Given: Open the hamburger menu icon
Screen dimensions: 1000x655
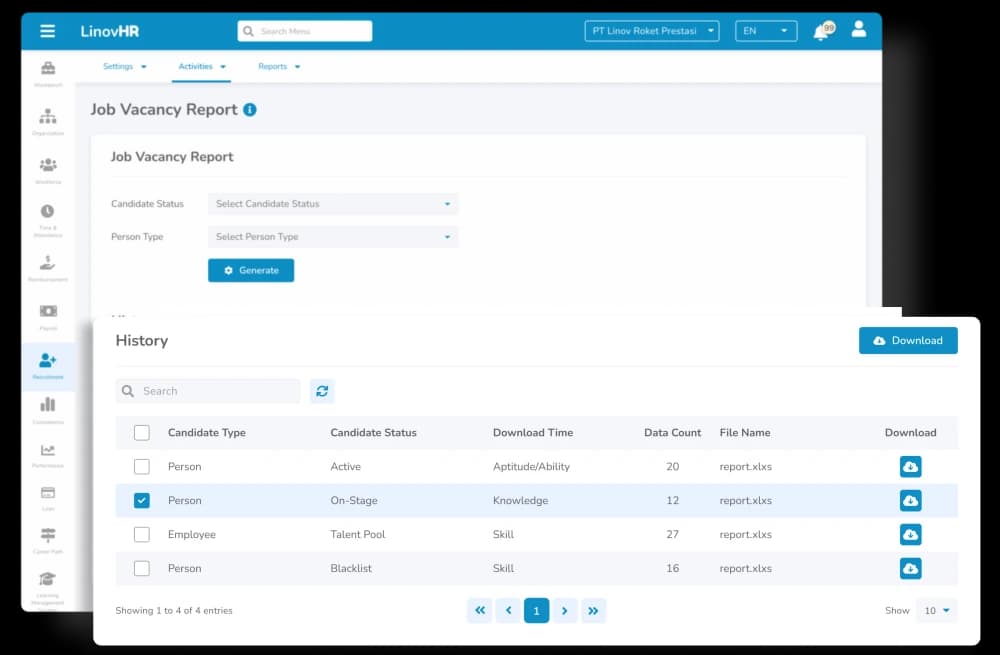Looking at the screenshot, I should [x=47, y=31].
